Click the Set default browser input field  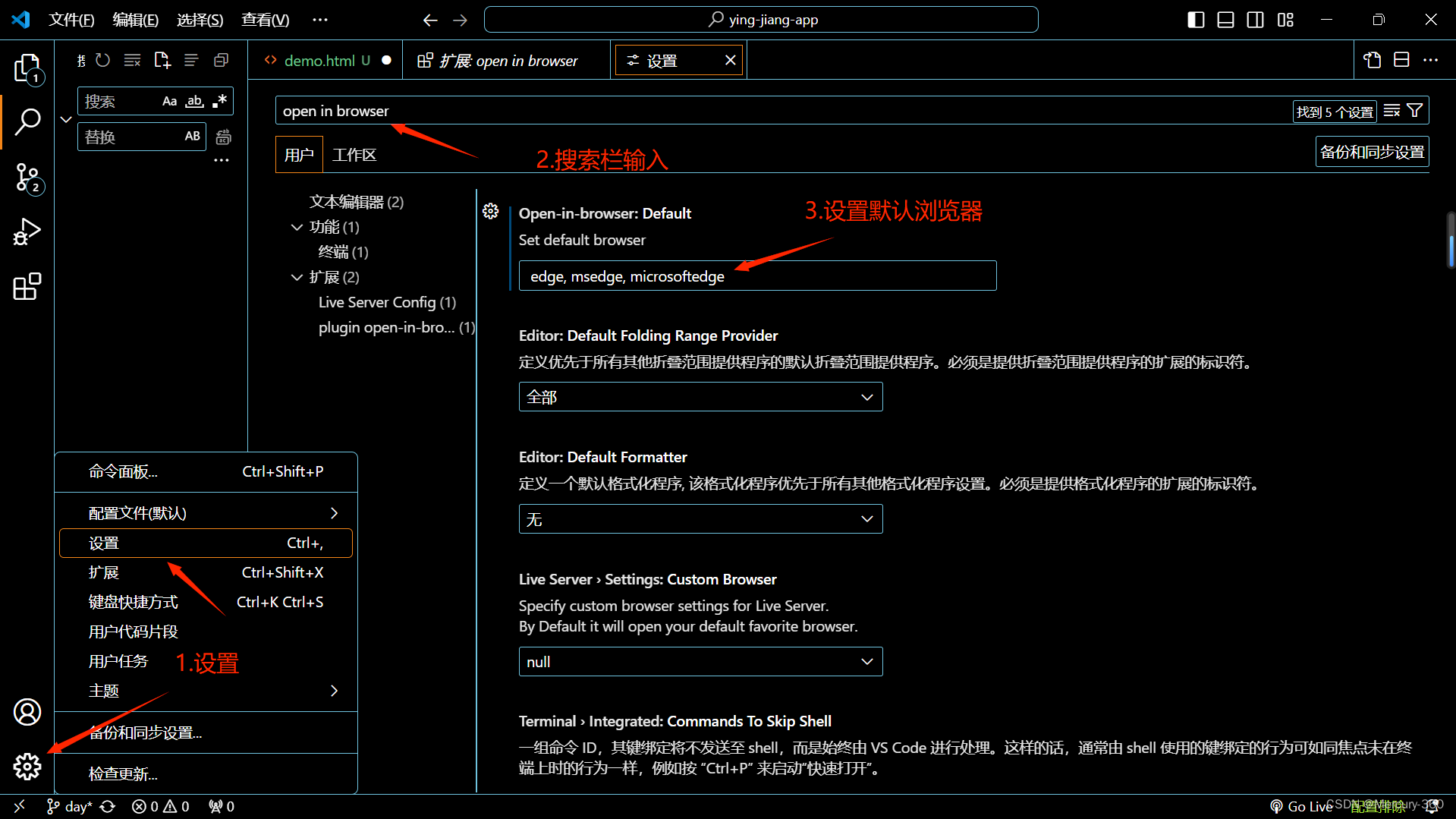coord(756,276)
